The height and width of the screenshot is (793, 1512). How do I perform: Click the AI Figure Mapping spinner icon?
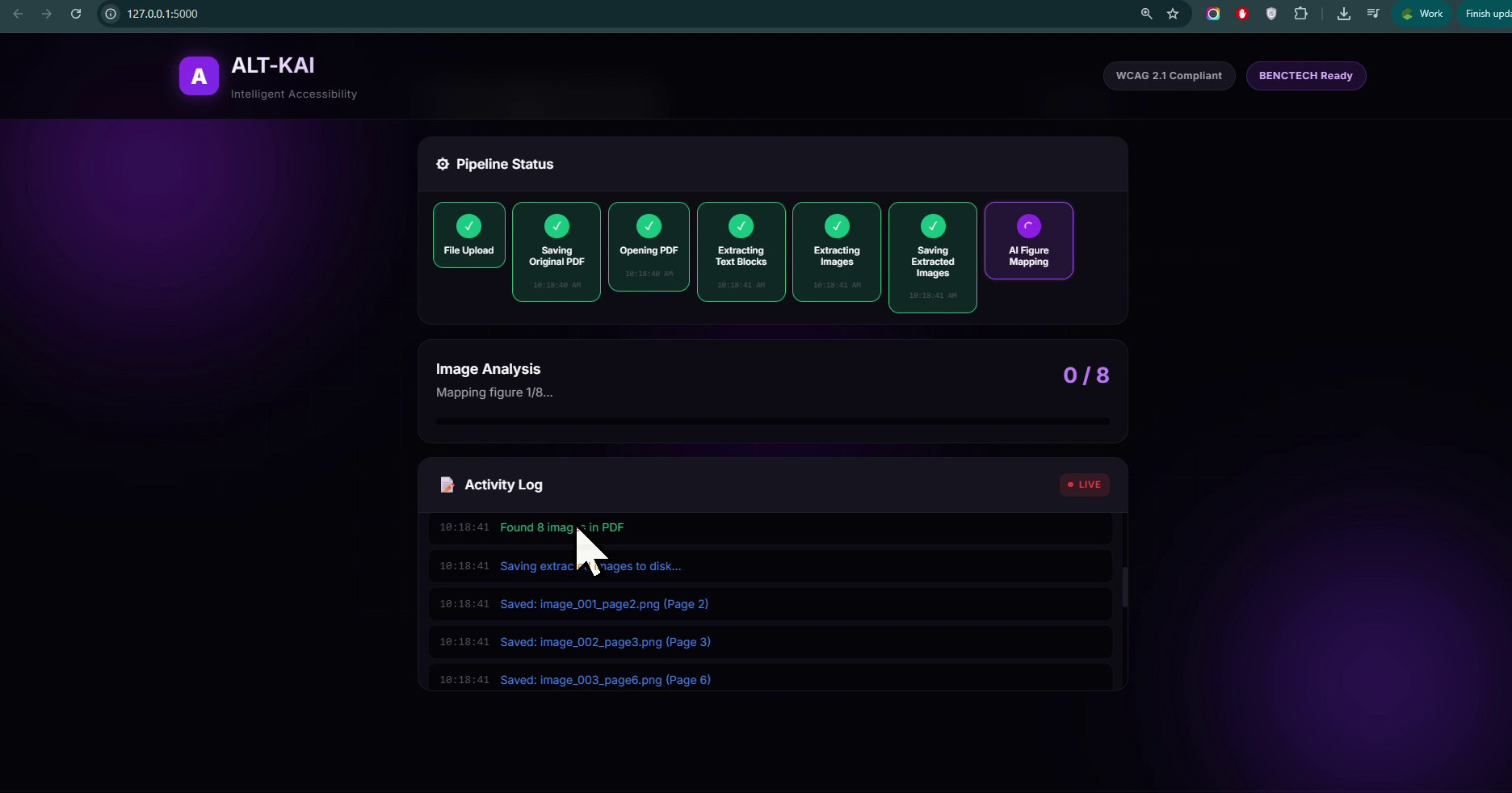pos(1028,226)
